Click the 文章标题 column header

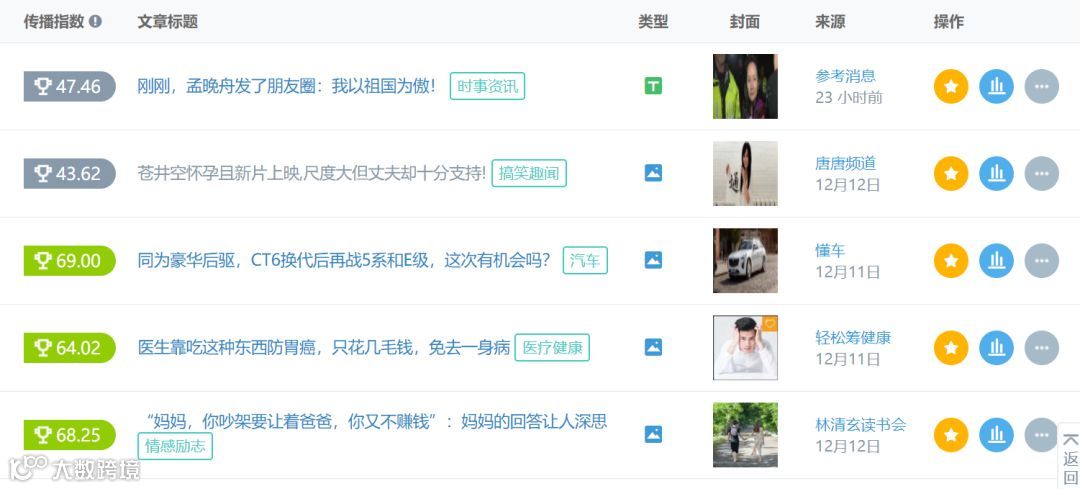click(x=167, y=21)
